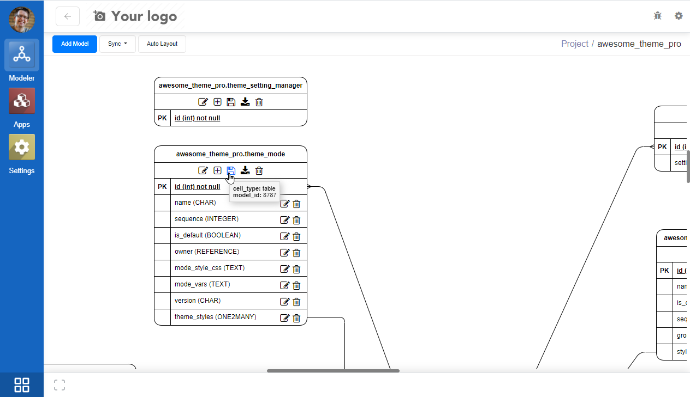The image size is (690, 397).
Task: Open the gear settings icon in header
Action: tap(679, 16)
